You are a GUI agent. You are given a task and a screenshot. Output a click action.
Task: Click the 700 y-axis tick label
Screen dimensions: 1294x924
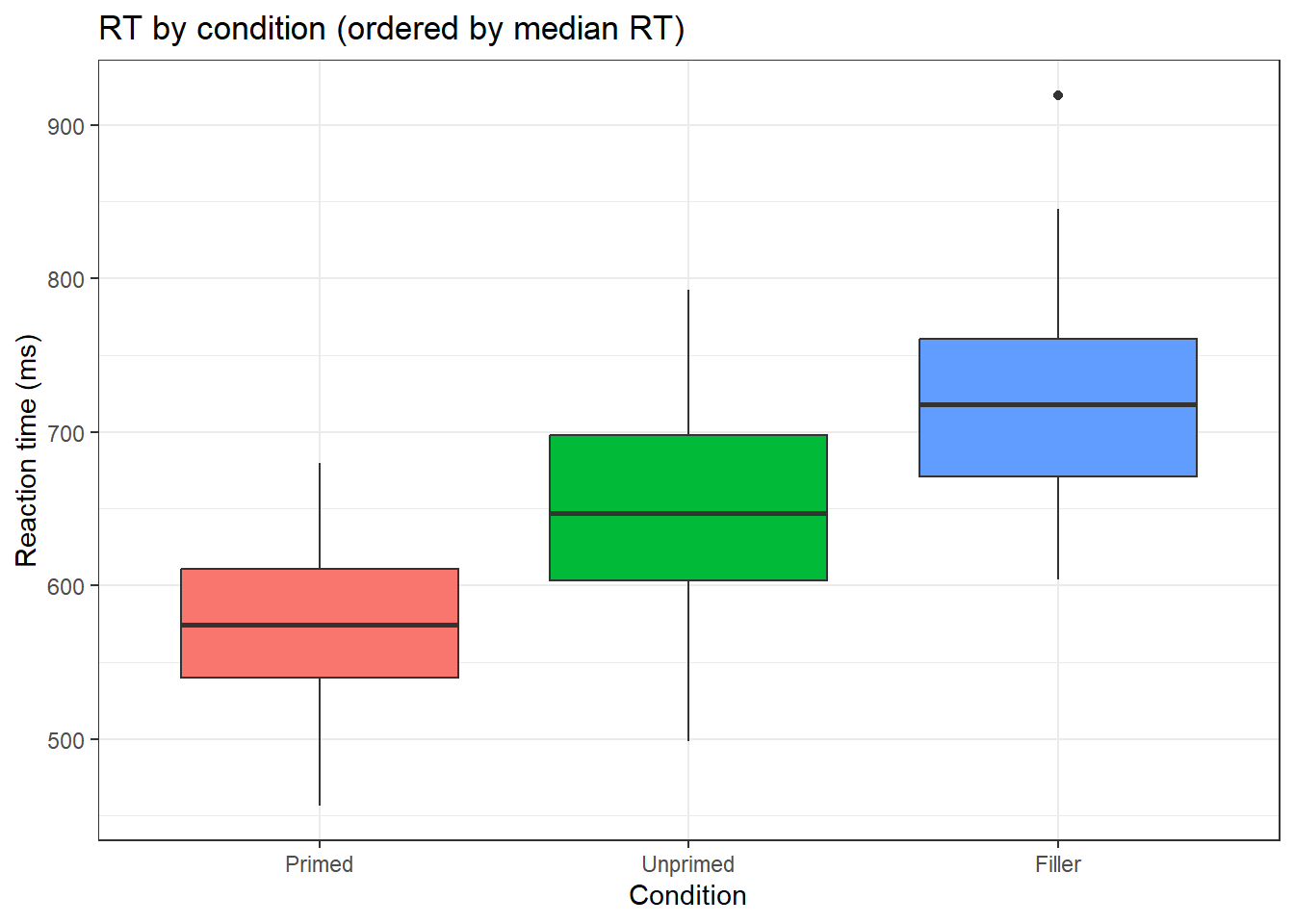click(x=66, y=433)
